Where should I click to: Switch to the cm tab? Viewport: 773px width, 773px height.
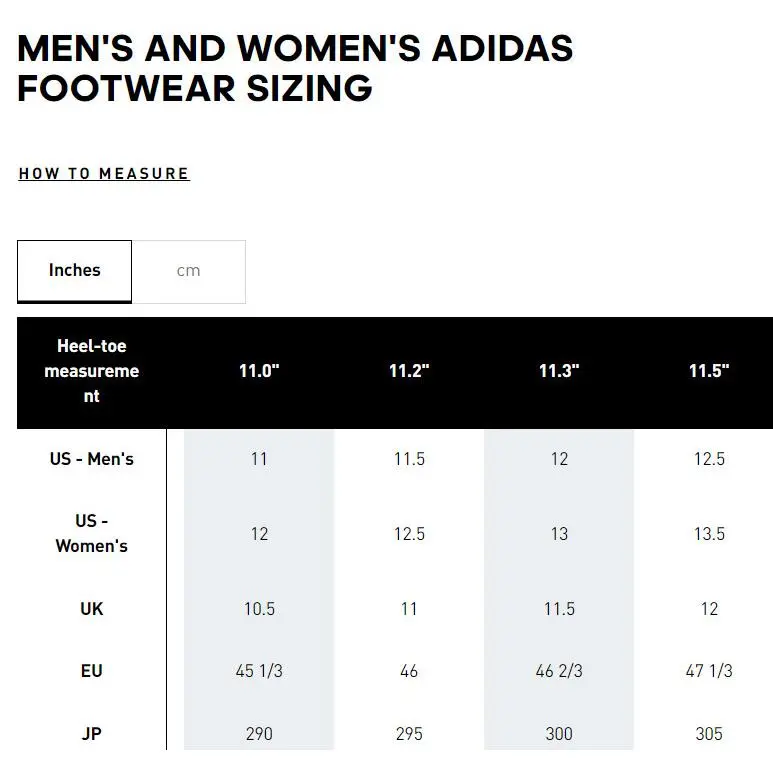pyautogui.click(x=189, y=272)
